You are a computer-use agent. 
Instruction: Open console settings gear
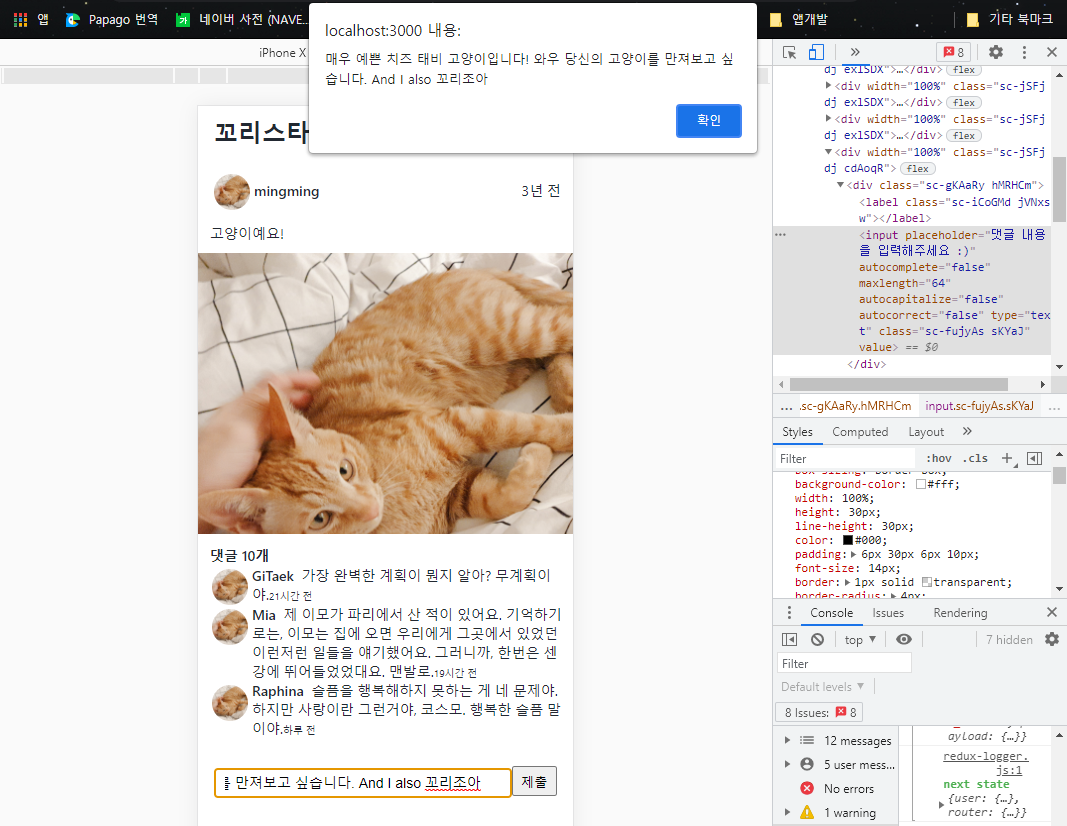tap(1052, 640)
